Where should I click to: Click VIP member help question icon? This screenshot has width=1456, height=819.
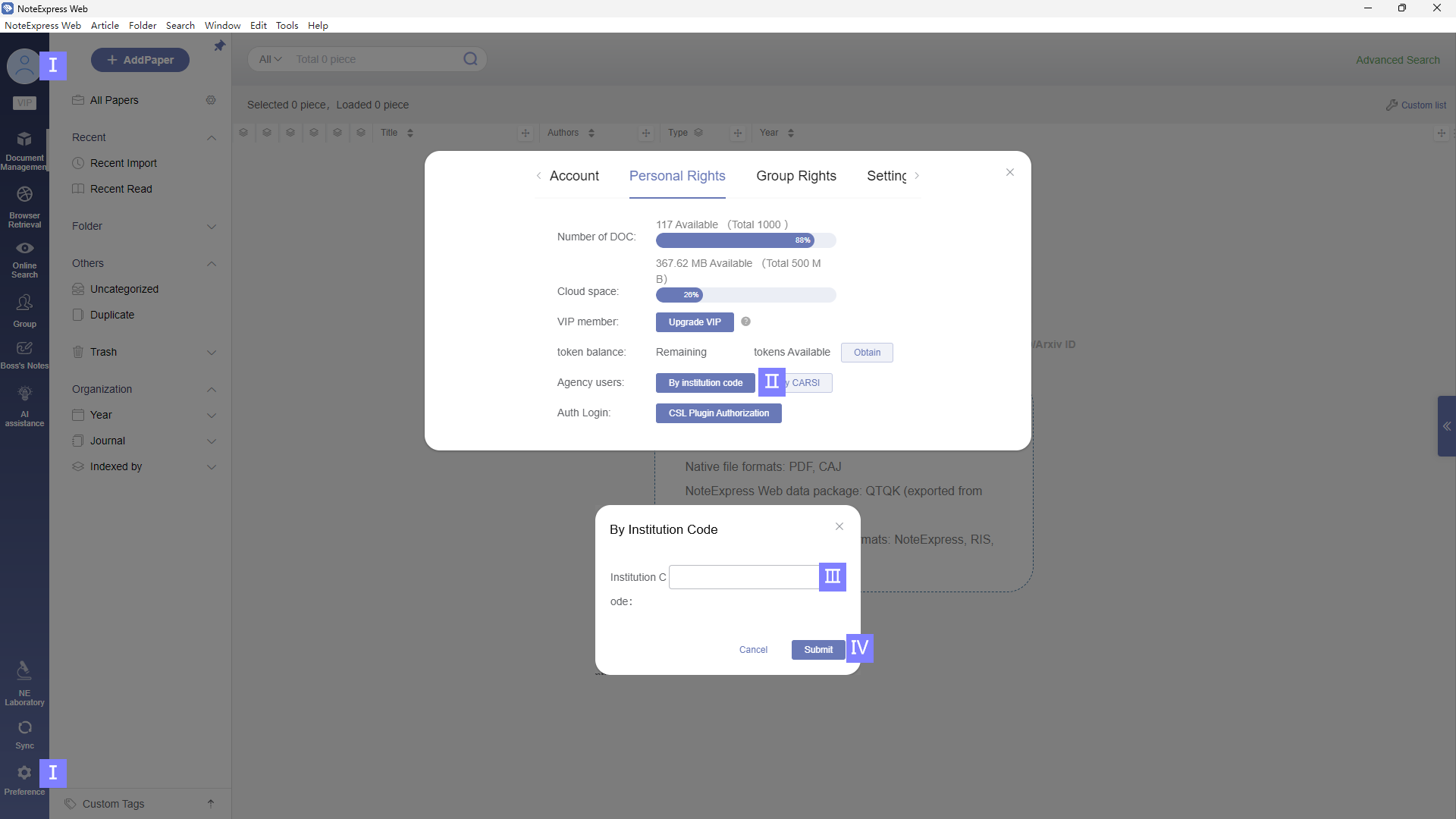(745, 322)
